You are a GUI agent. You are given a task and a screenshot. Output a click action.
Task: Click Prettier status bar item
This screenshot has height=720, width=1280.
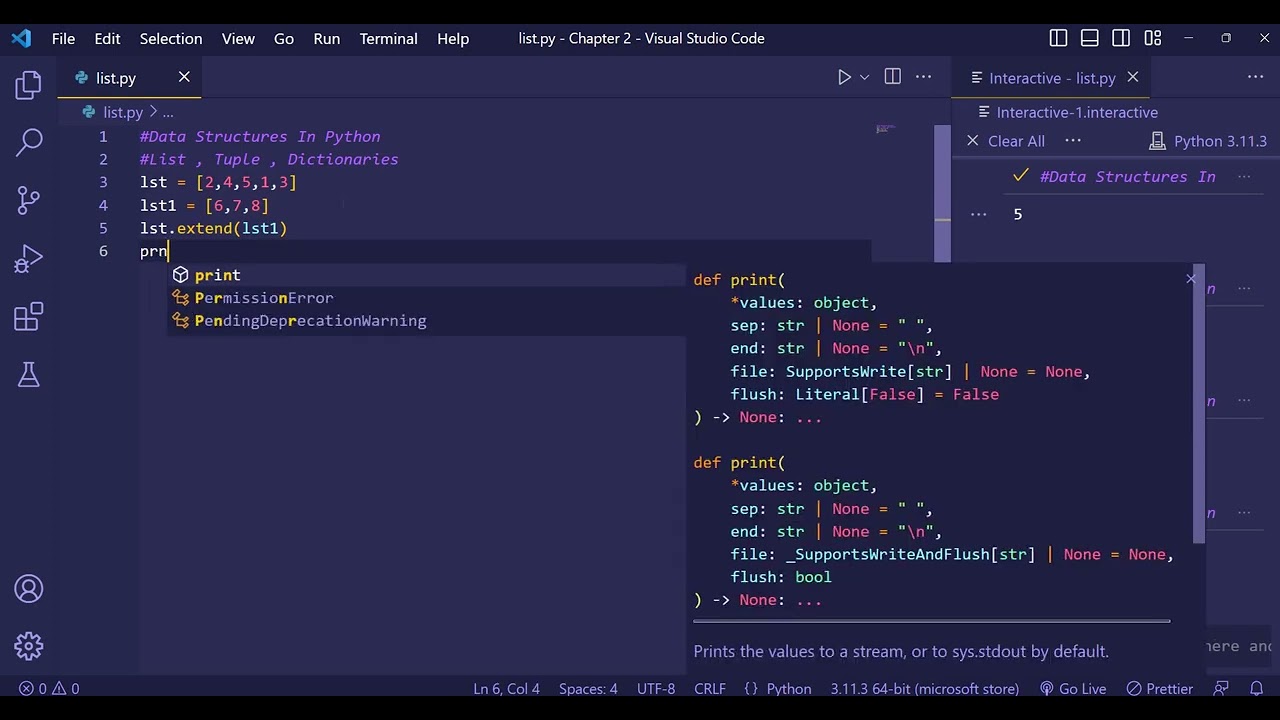(x=1159, y=688)
